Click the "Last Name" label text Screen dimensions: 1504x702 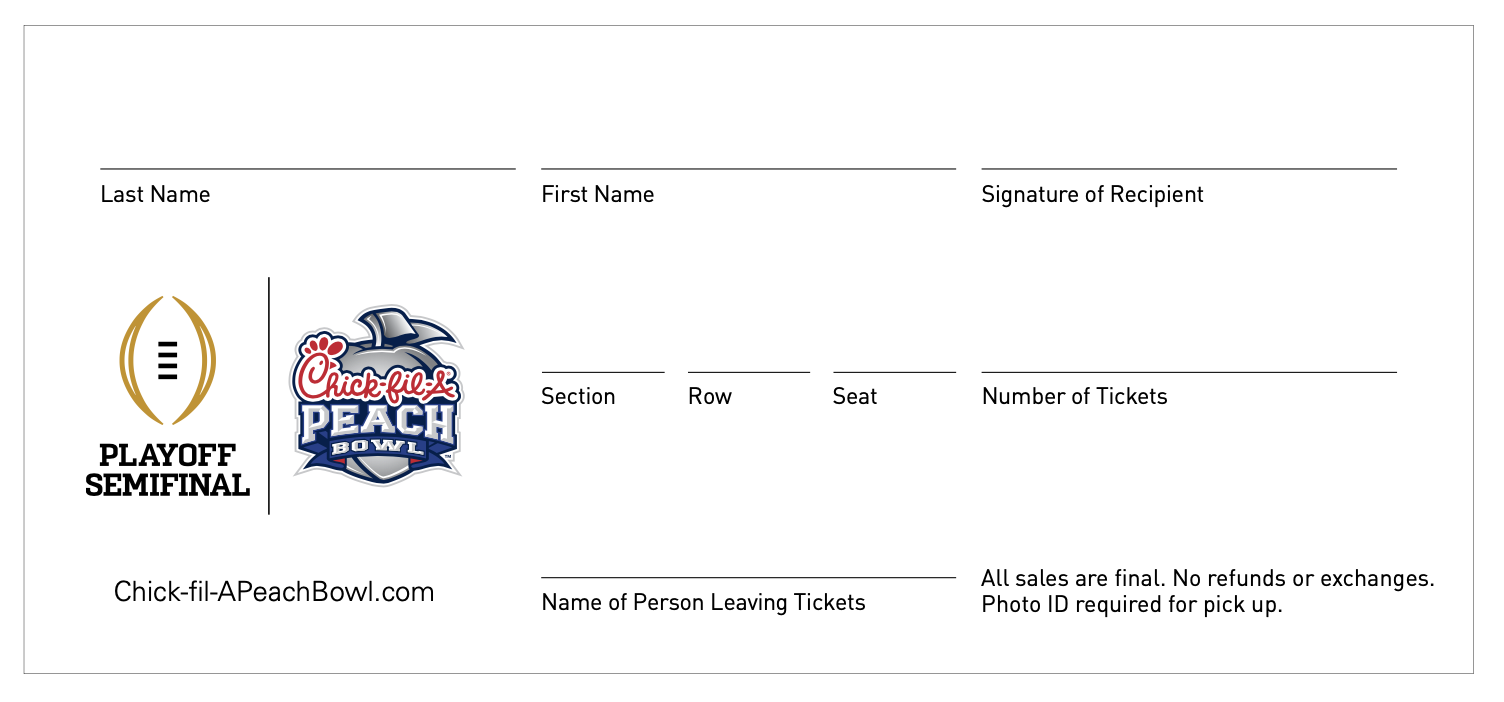click(x=155, y=195)
